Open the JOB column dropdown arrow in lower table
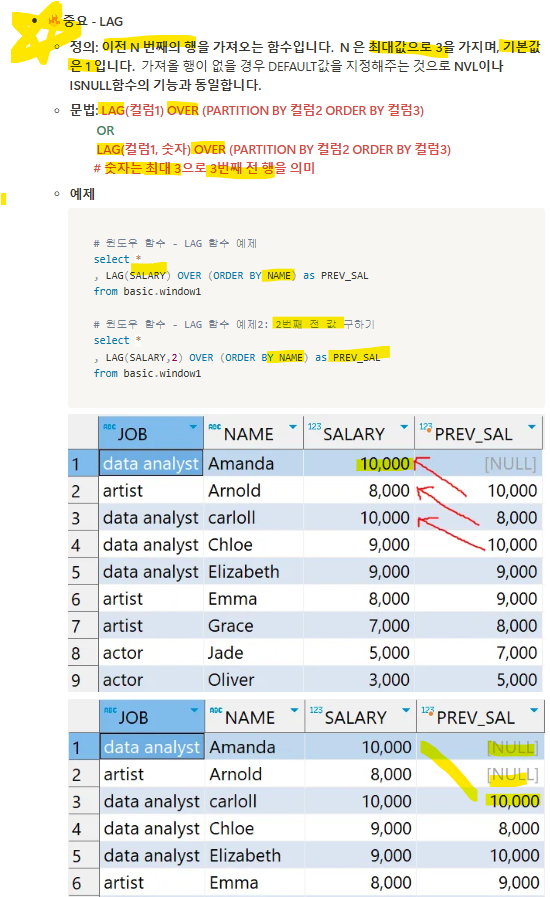 coord(194,710)
